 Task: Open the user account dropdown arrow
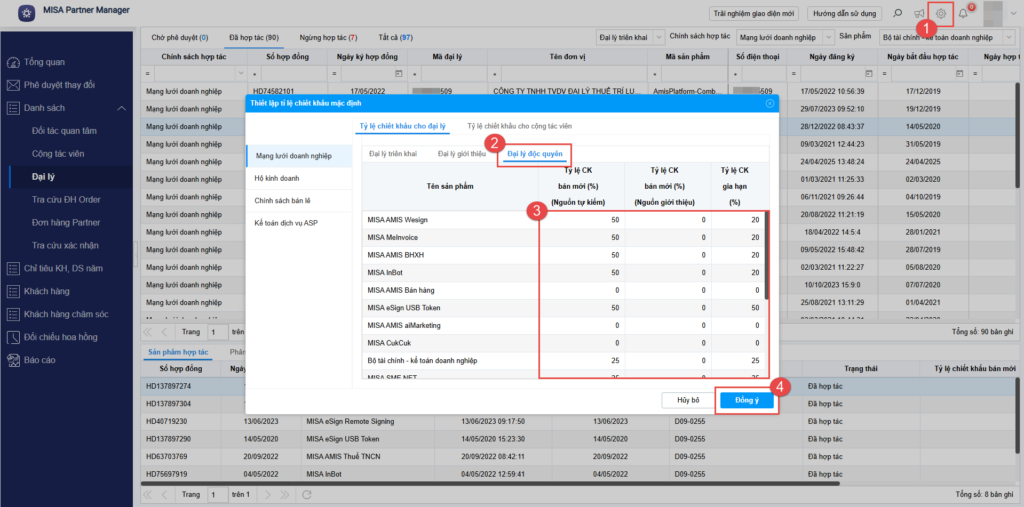1014,14
